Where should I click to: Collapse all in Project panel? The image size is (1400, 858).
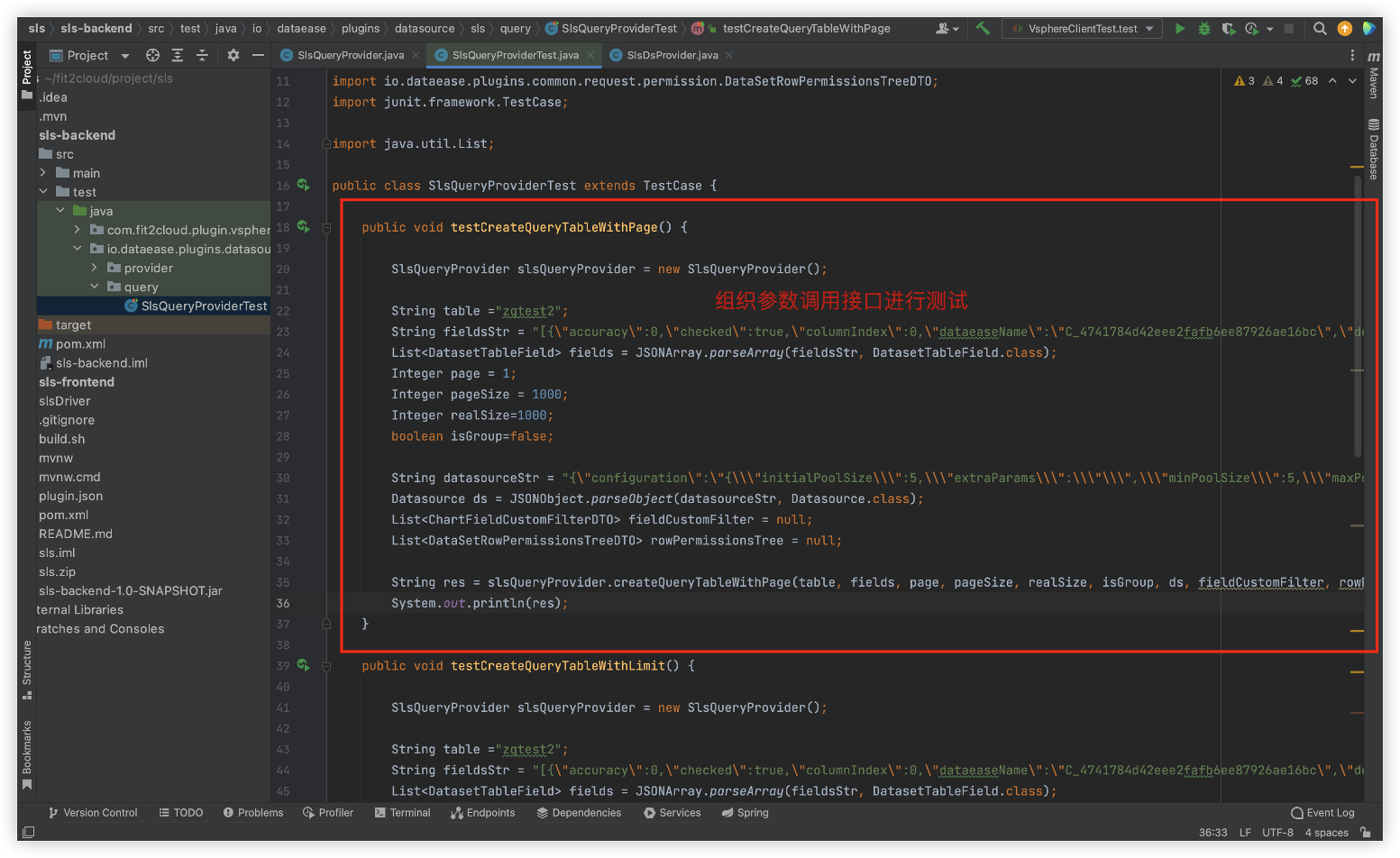coord(202,55)
